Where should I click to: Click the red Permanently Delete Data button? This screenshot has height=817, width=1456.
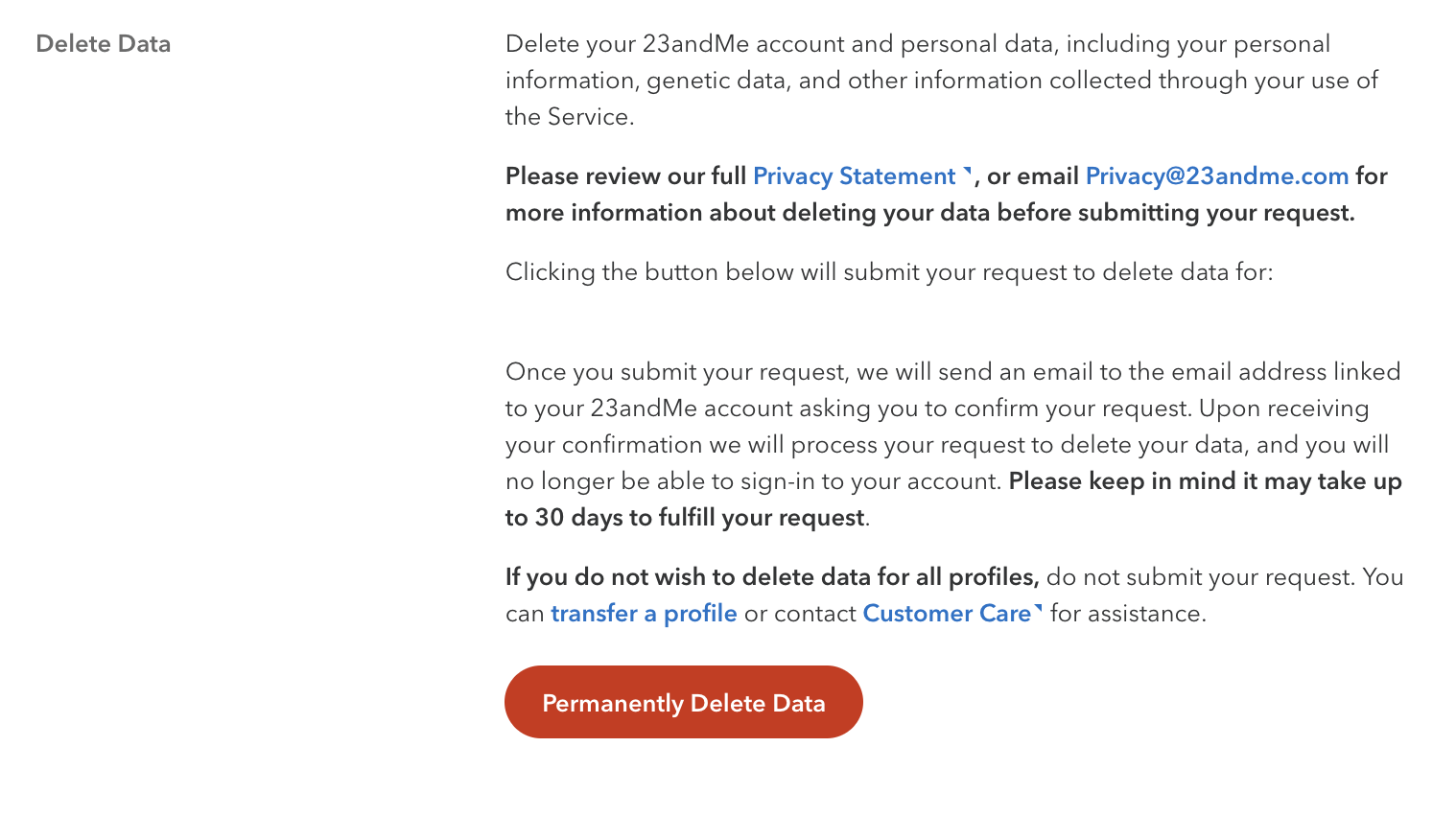click(x=684, y=702)
